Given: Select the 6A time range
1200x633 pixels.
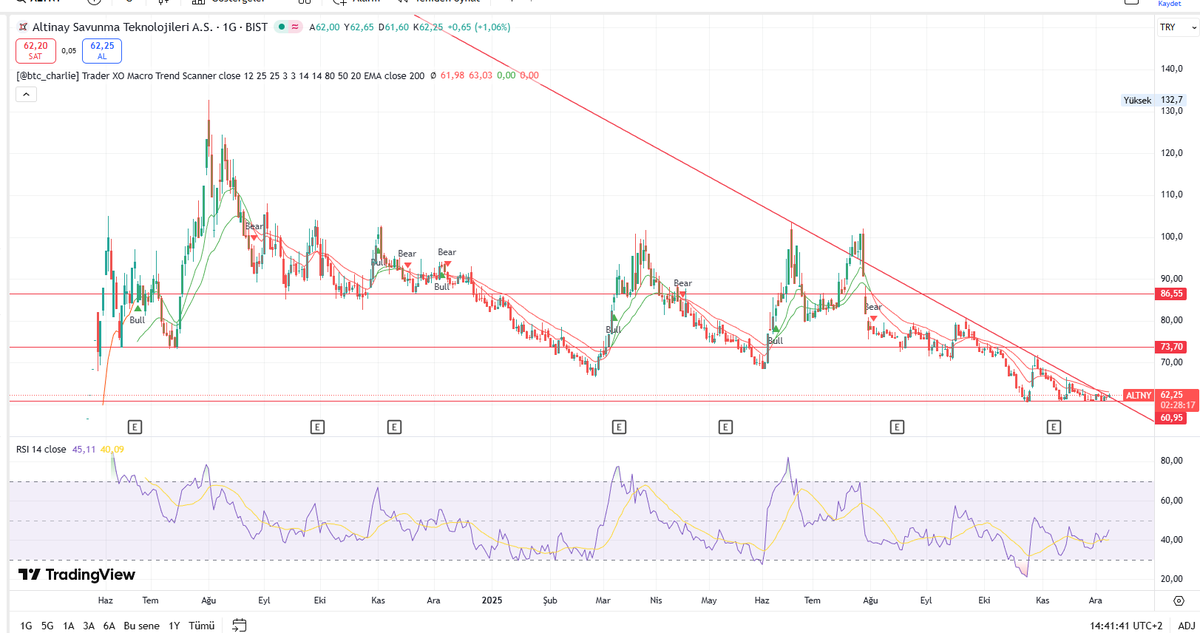Looking at the screenshot, I should point(109,625).
